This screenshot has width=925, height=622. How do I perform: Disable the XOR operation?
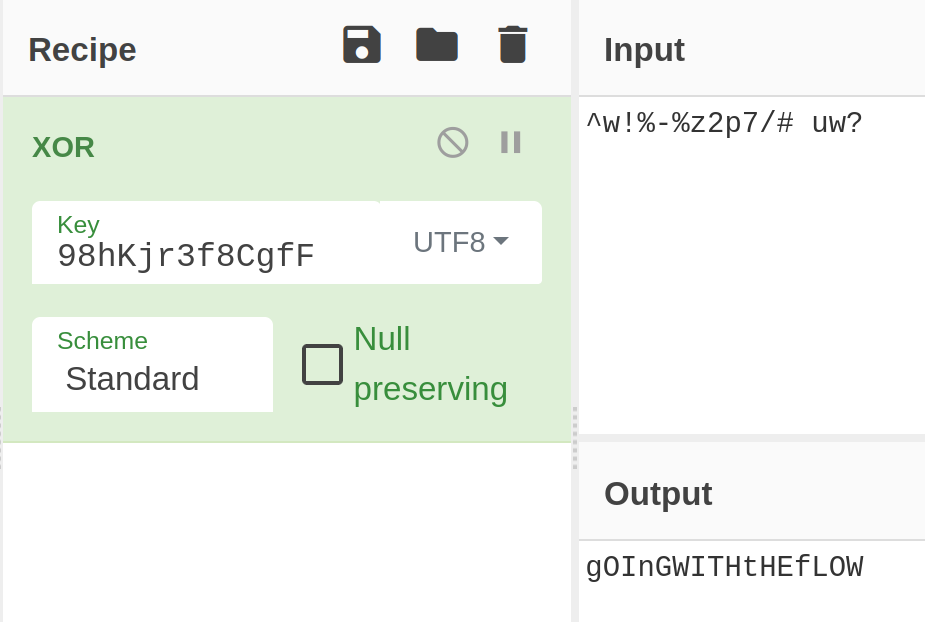coord(453,142)
